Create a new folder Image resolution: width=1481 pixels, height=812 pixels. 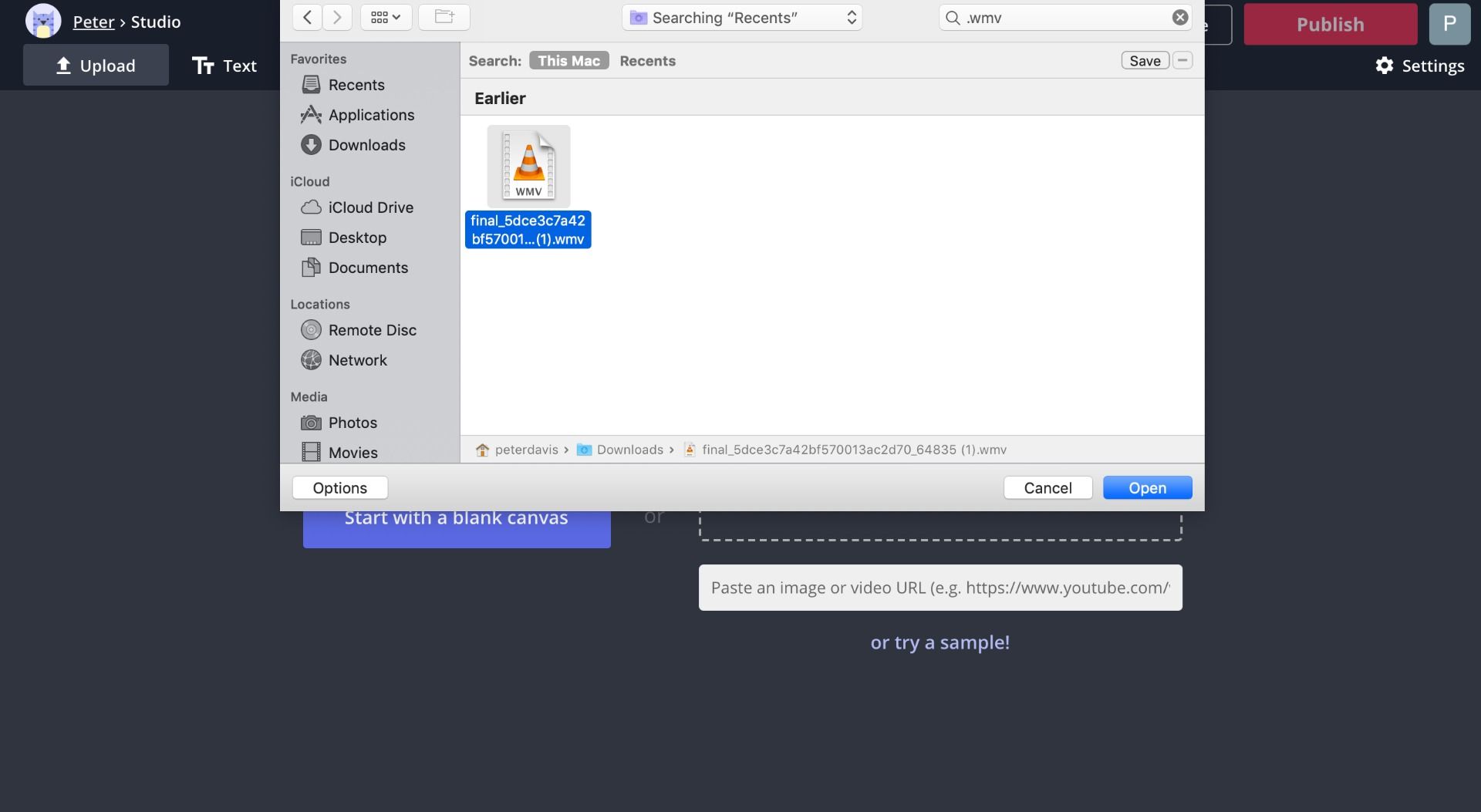click(x=444, y=17)
